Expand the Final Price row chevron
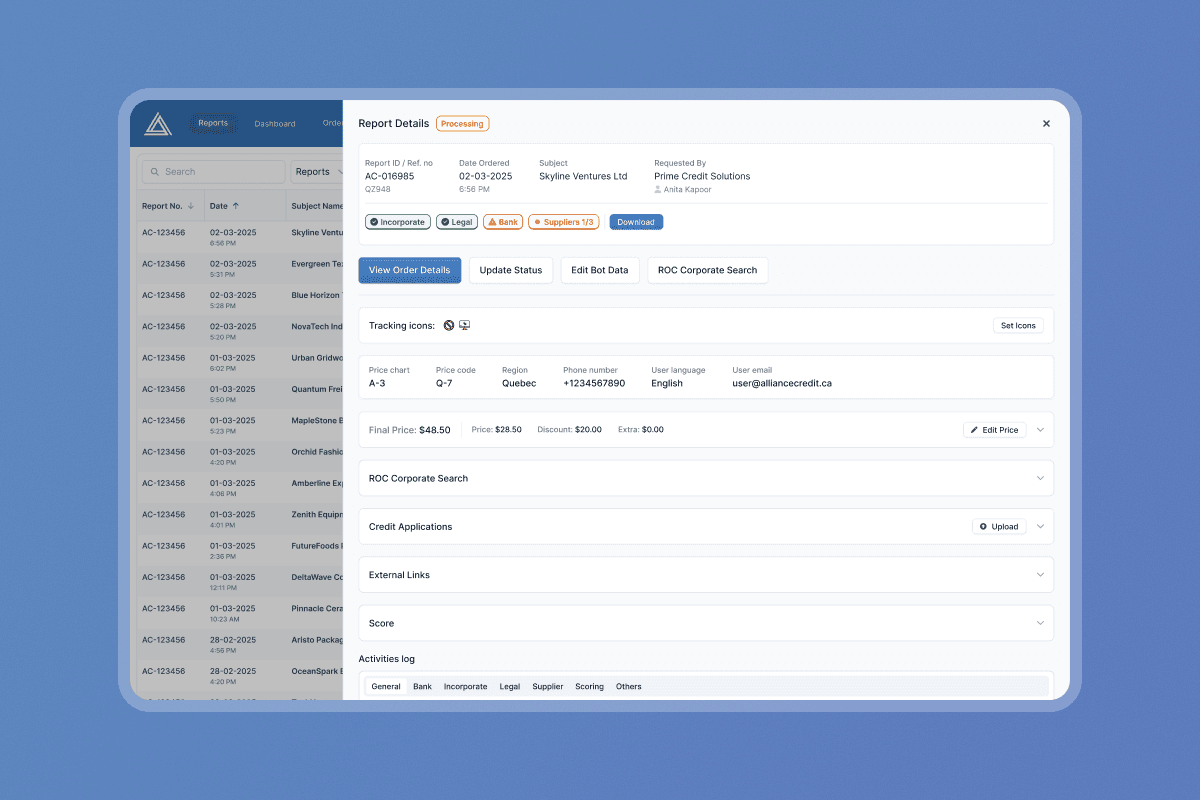 coord(1040,430)
